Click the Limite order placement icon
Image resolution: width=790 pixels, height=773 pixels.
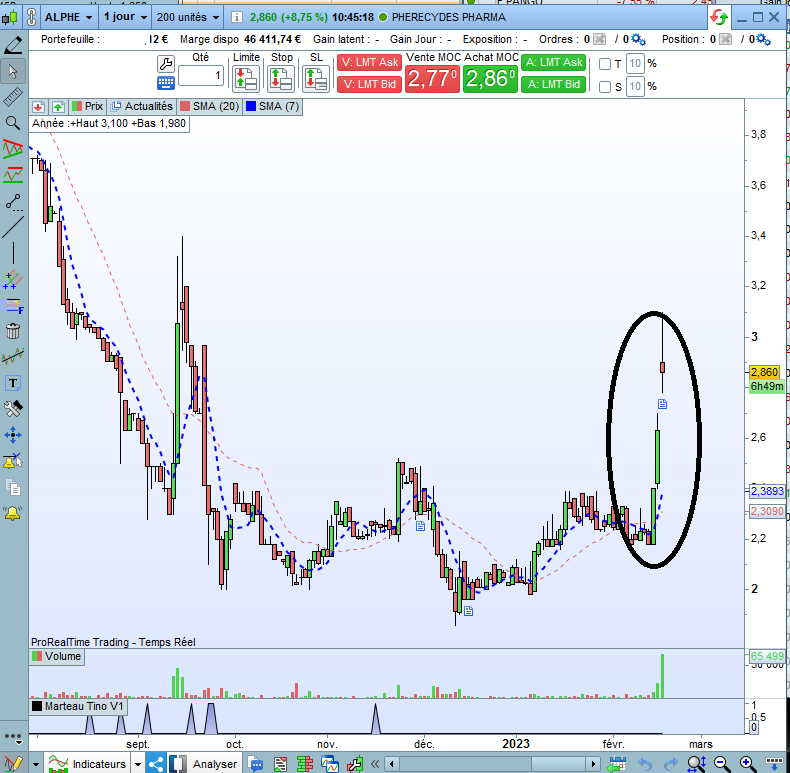tap(246, 79)
